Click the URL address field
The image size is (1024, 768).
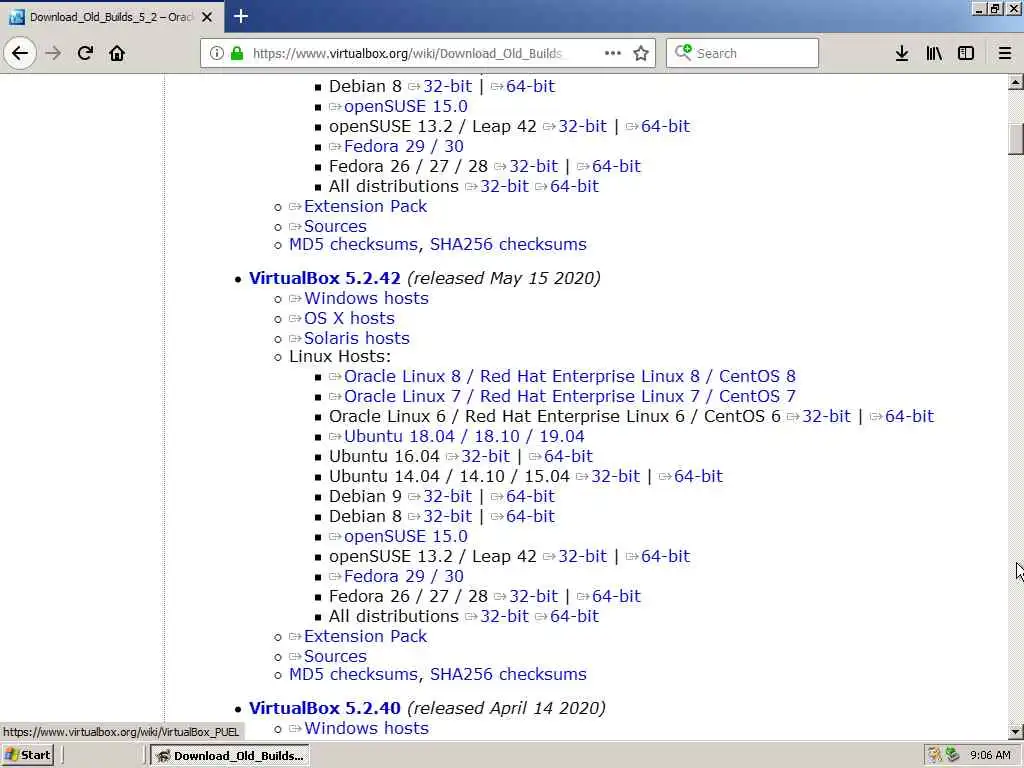[407, 53]
